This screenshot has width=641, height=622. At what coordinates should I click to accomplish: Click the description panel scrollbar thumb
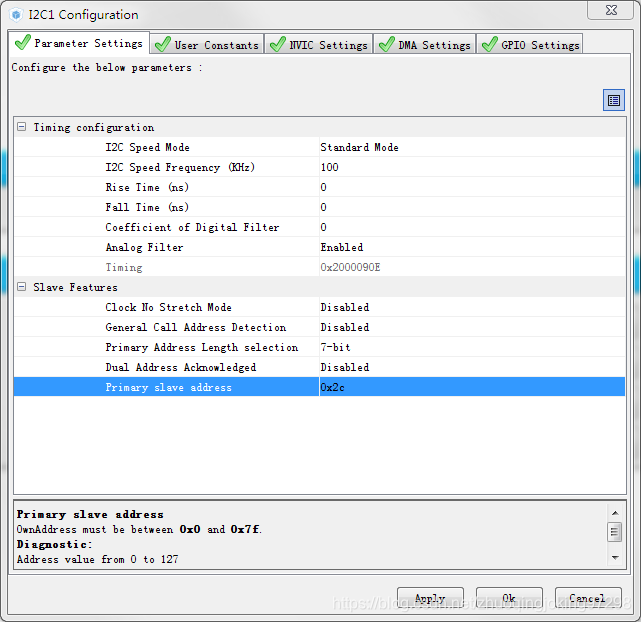coord(614,532)
